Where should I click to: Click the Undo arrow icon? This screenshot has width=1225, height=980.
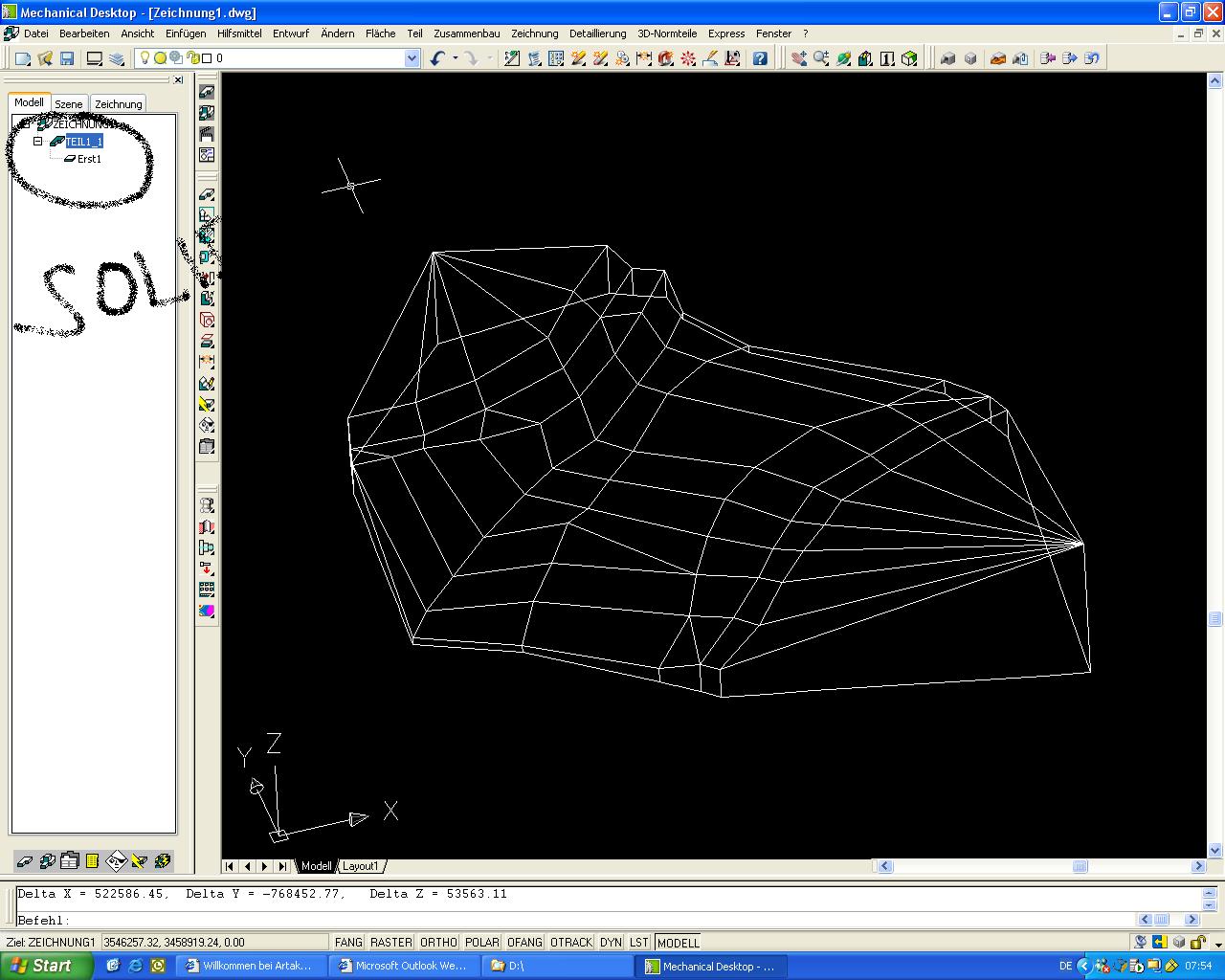pos(437,58)
